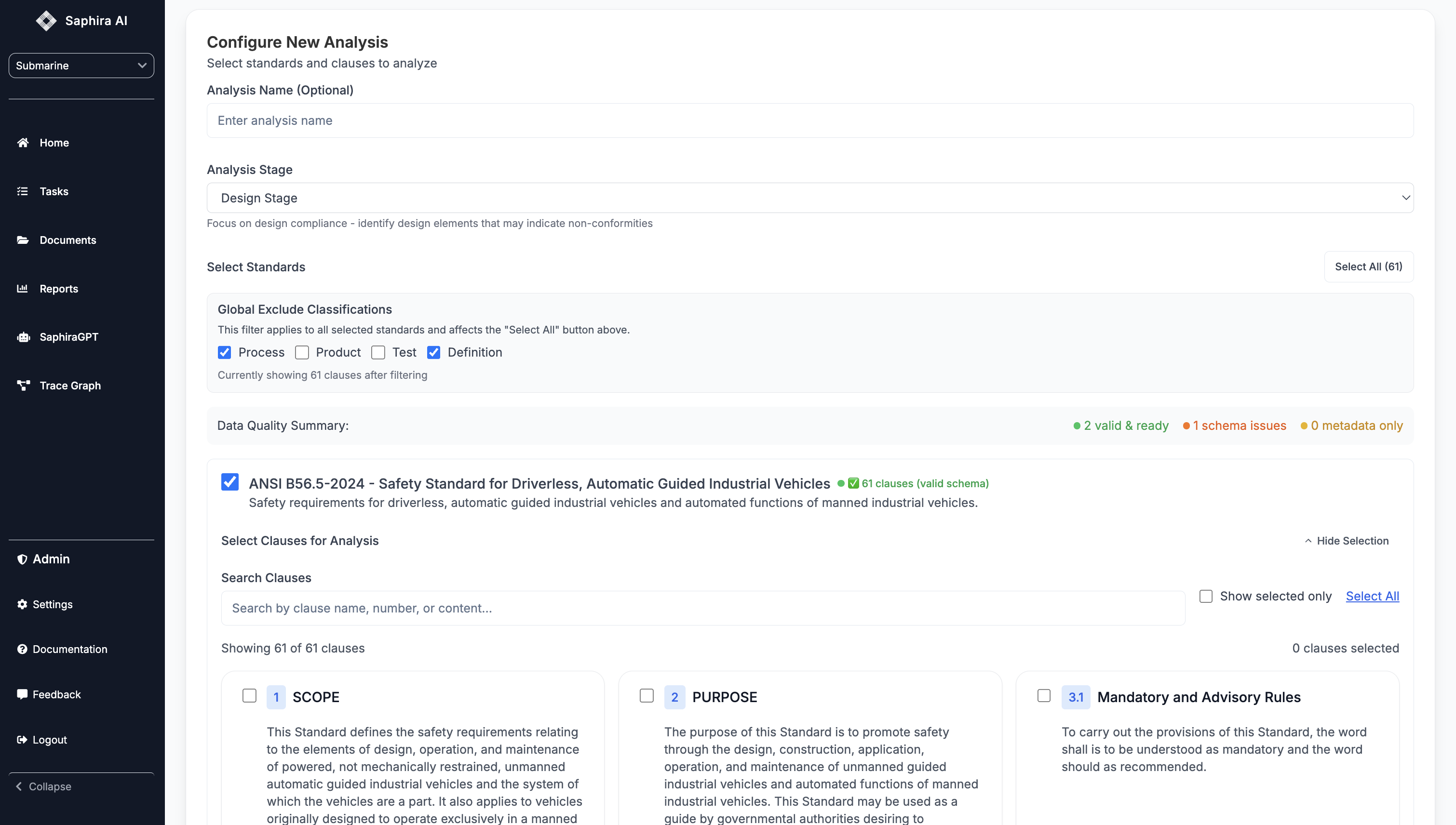Image resolution: width=1456 pixels, height=825 pixels.
Task: Click the Trace Graph node icon
Action: 23,386
